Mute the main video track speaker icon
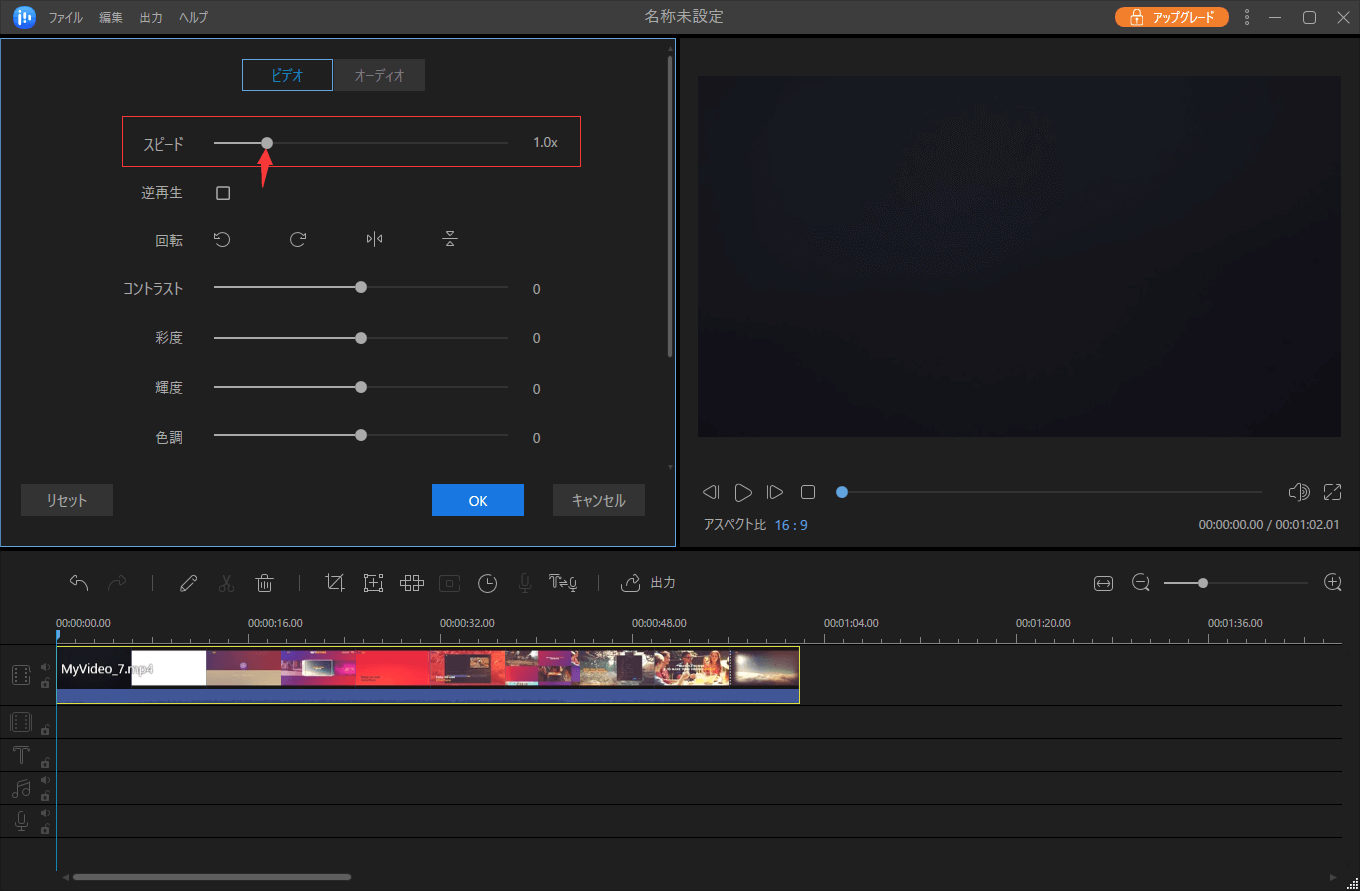This screenshot has width=1360, height=891. [45, 666]
